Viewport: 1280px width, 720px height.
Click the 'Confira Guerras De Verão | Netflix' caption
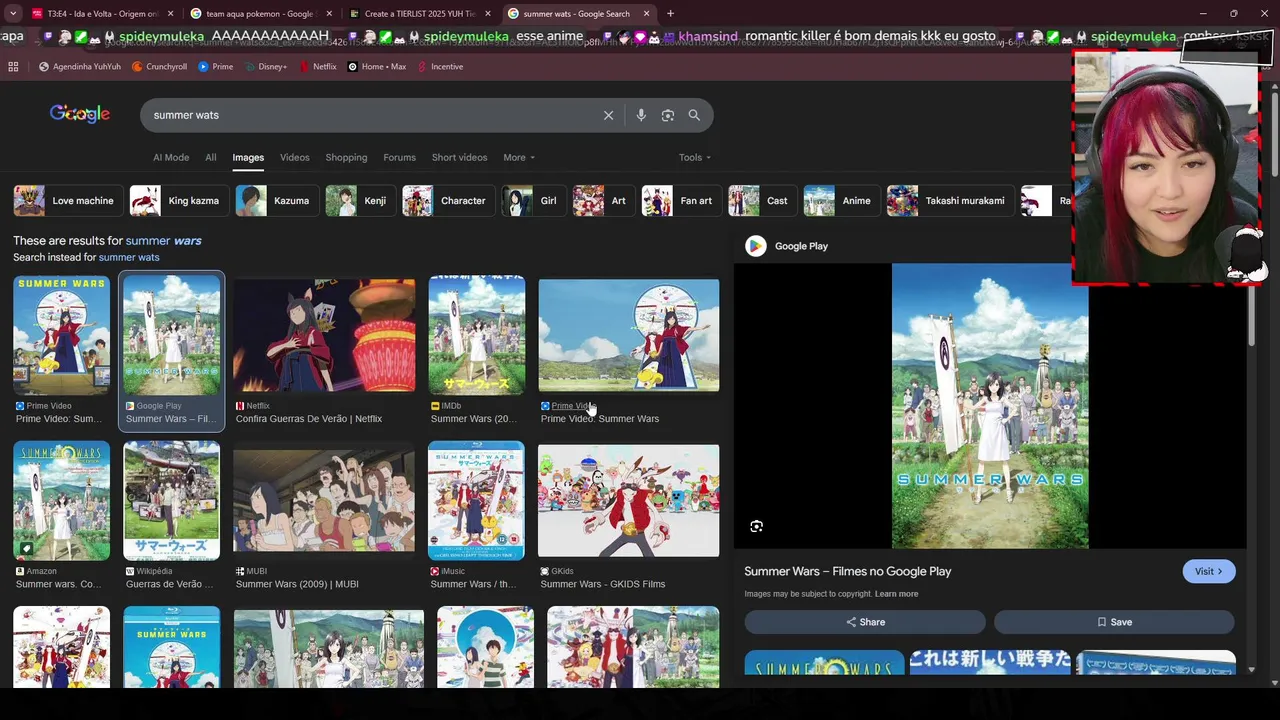pyautogui.click(x=309, y=419)
